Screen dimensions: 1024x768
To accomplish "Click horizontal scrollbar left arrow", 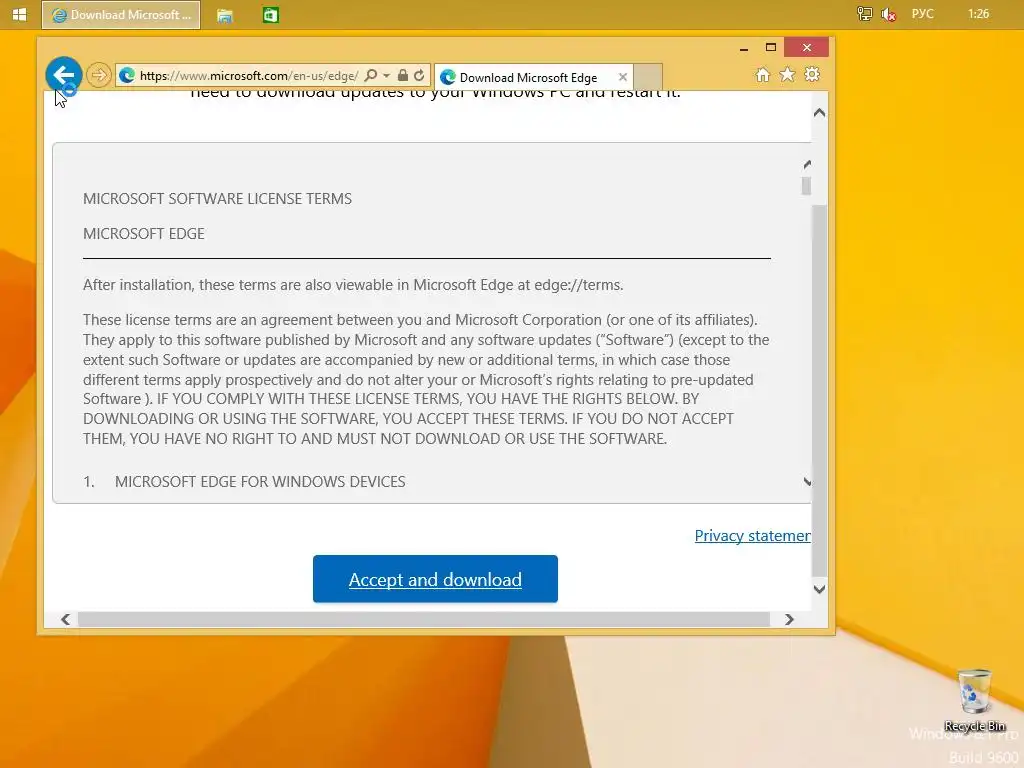I will [x=65, y=619].
